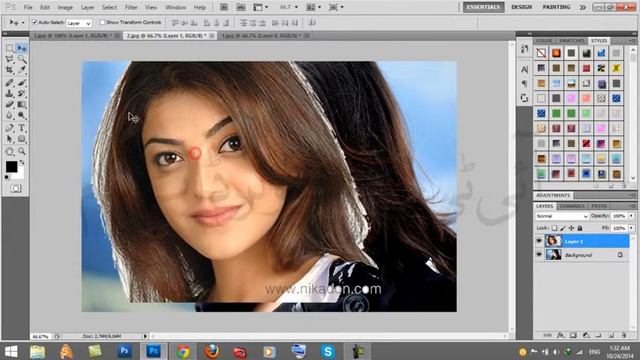This screenshot has width=640, height=360.
Task: Open the Adjustments panel
Action: click(553, 195)
